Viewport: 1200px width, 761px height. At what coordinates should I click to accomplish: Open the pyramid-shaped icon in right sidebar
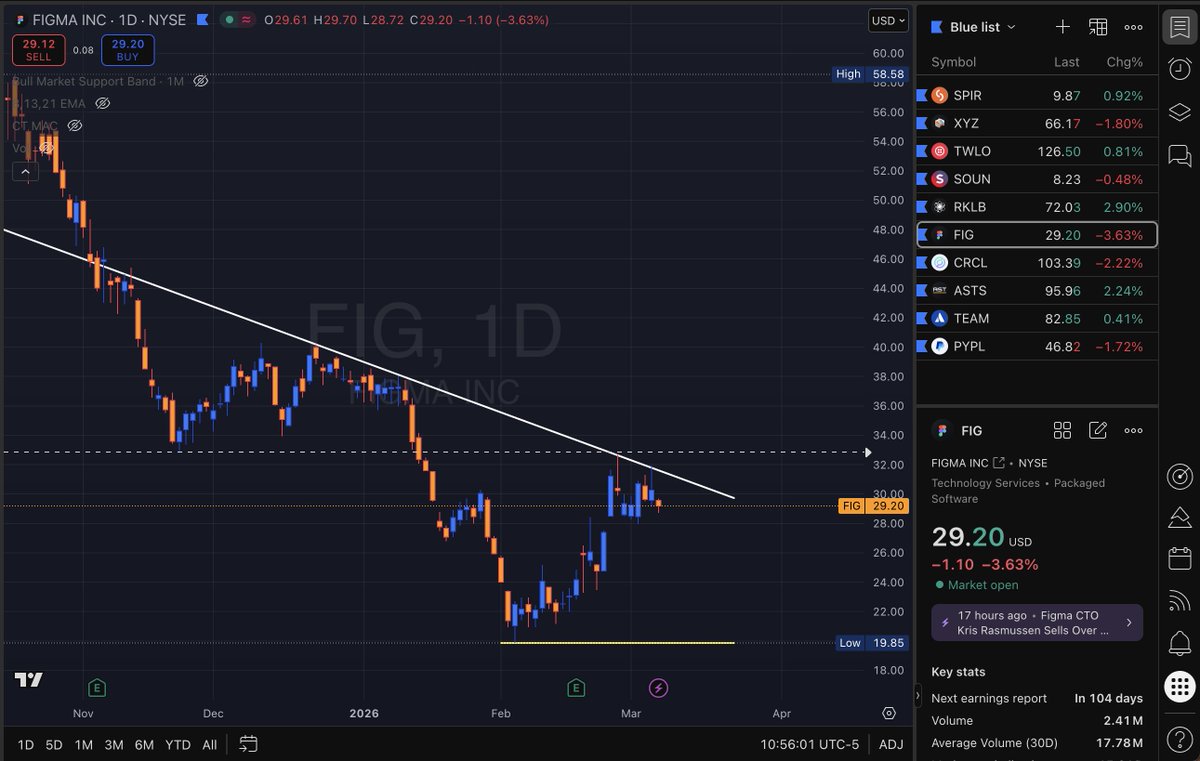1179,517
